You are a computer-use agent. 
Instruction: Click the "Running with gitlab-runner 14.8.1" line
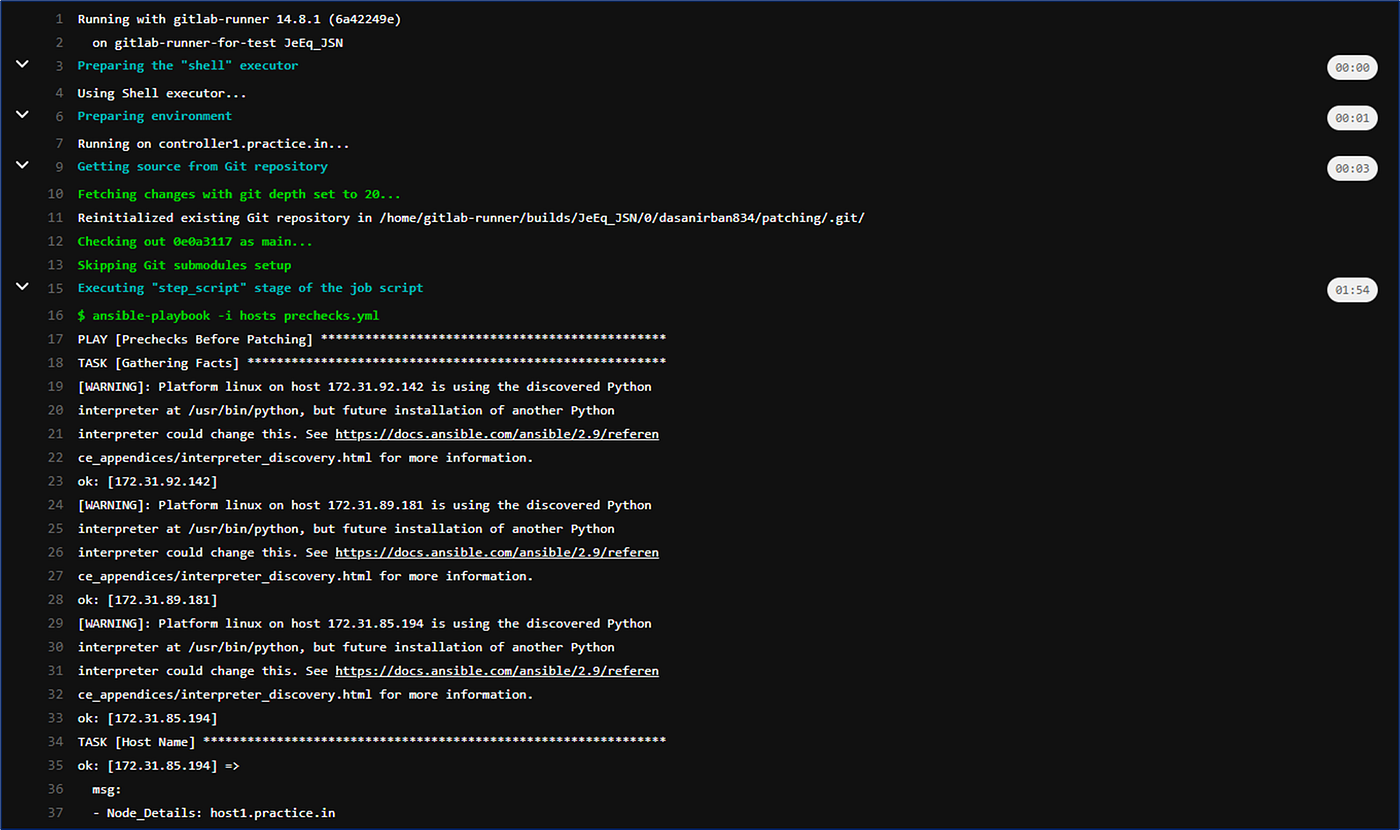click(x=241, y=19)
